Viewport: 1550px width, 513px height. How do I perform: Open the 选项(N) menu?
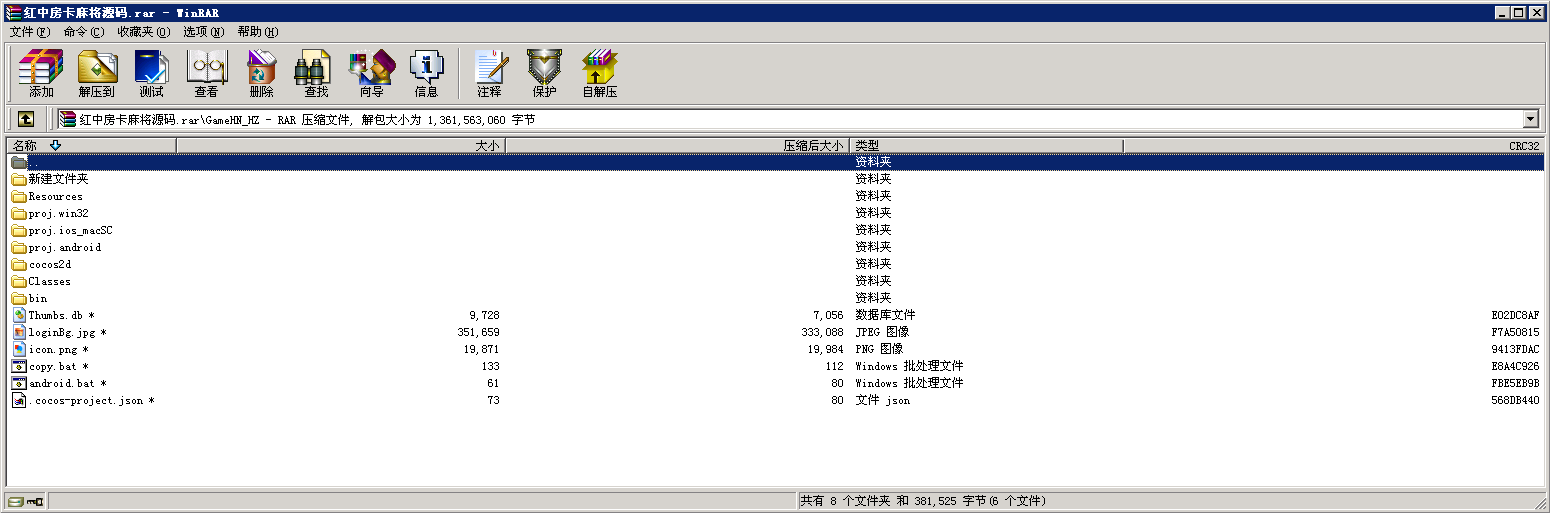click(203, 32)
